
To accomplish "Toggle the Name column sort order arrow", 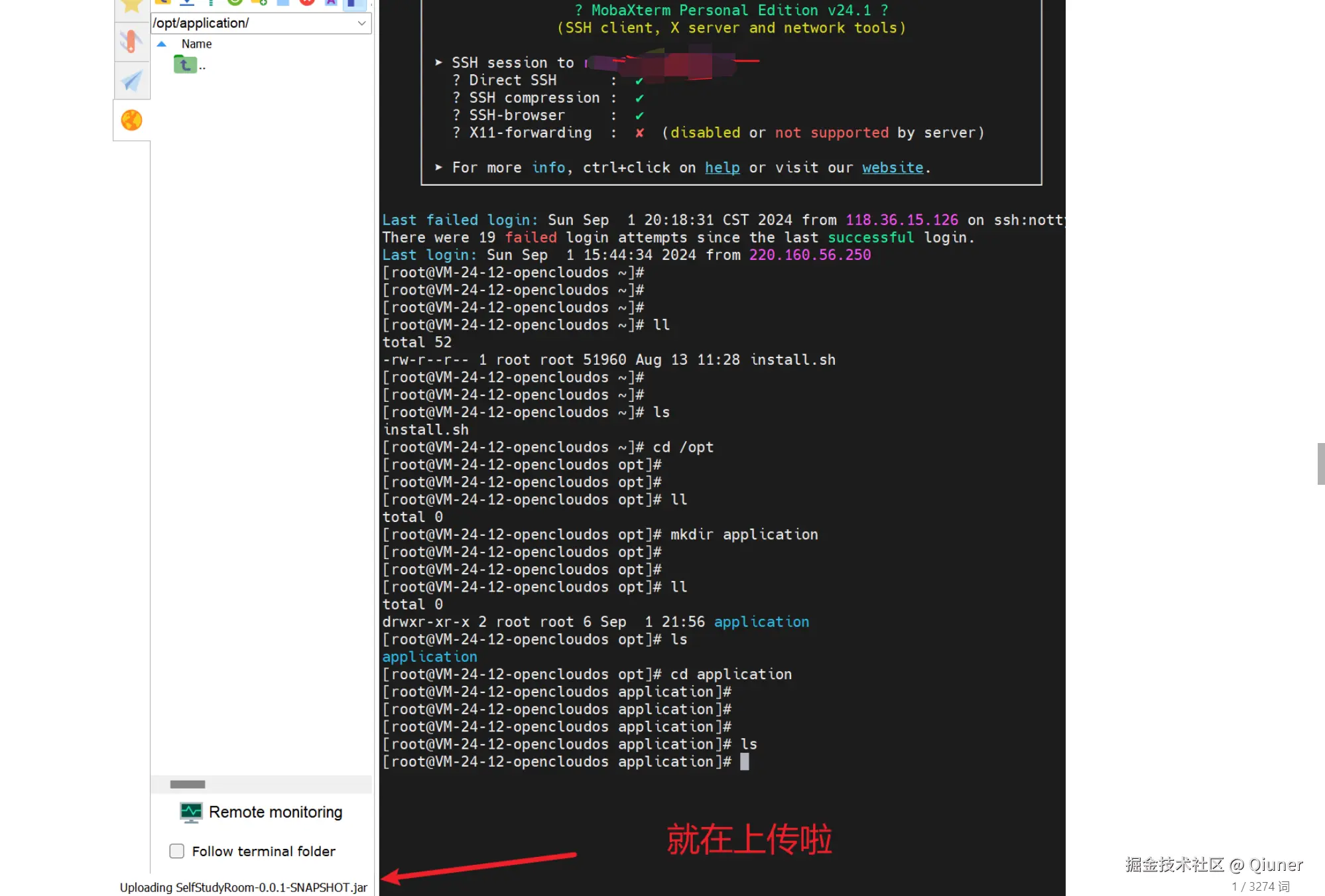I will pos(162,44).
